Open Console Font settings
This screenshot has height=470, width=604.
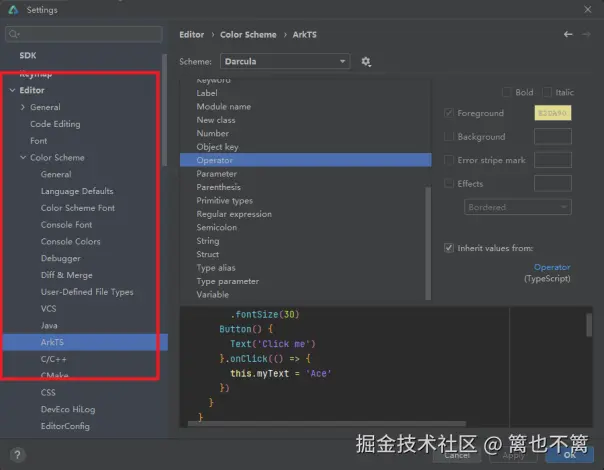pyautogui.click(x=66, y=225)
